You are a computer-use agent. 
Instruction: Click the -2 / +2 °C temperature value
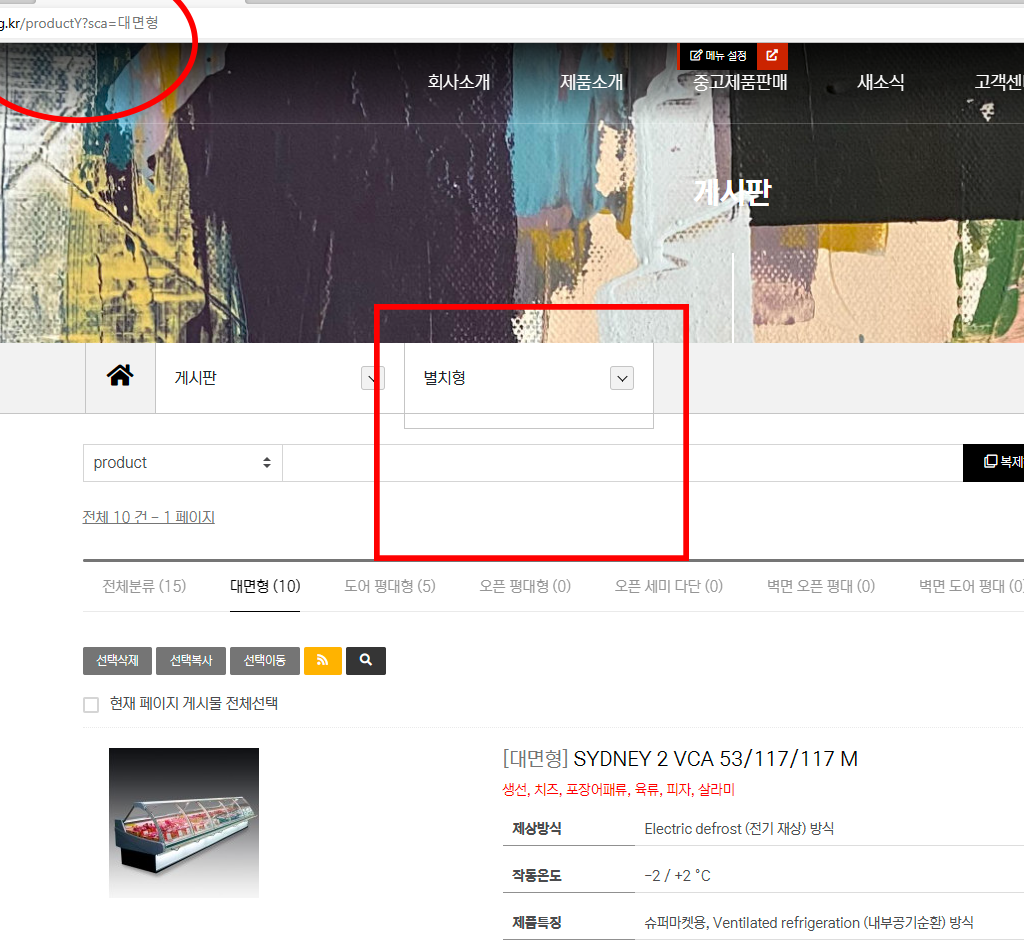(677, 875)
